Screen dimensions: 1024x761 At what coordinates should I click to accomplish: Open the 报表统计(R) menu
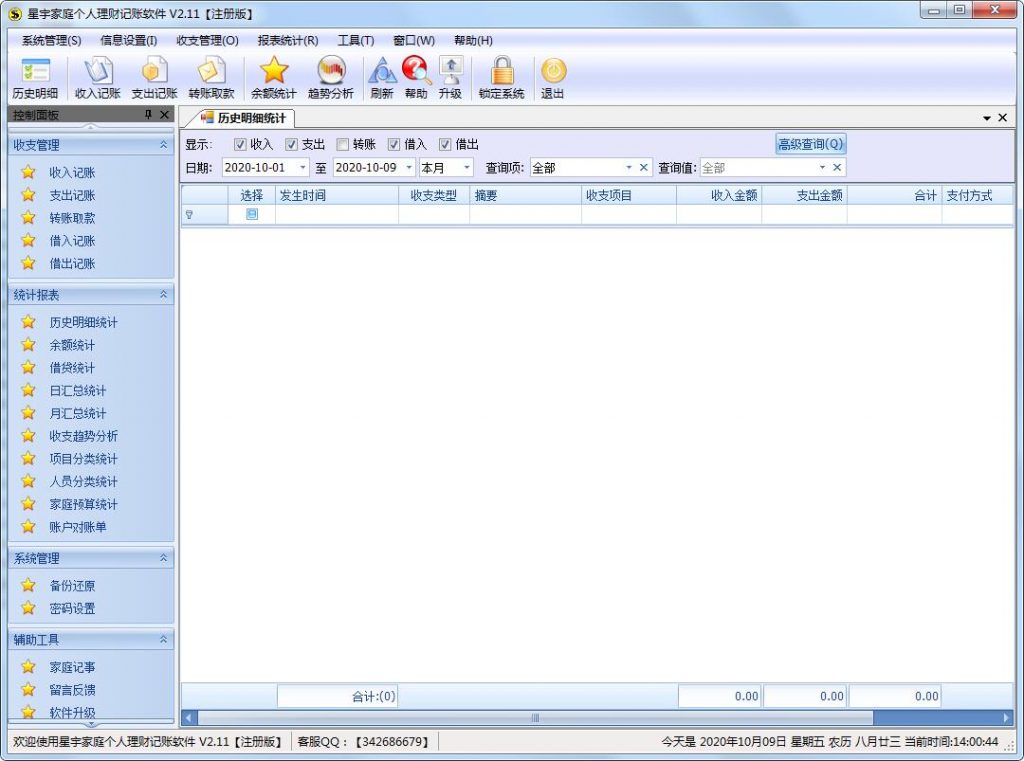[x=288, y=40]
